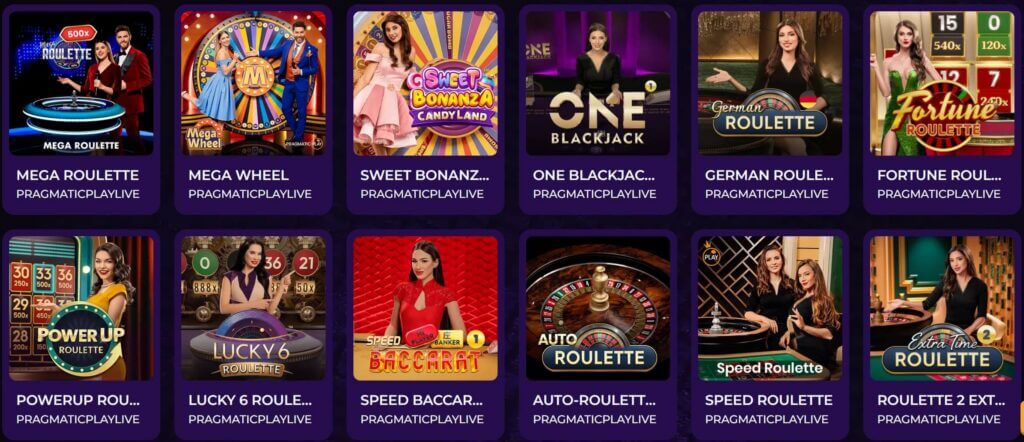Image resolution: width=1024 pixels, height=442 pixels.
Task: Open Sweet Bonanza Candyland thumbnail
Action: click(x=425, y=83)
